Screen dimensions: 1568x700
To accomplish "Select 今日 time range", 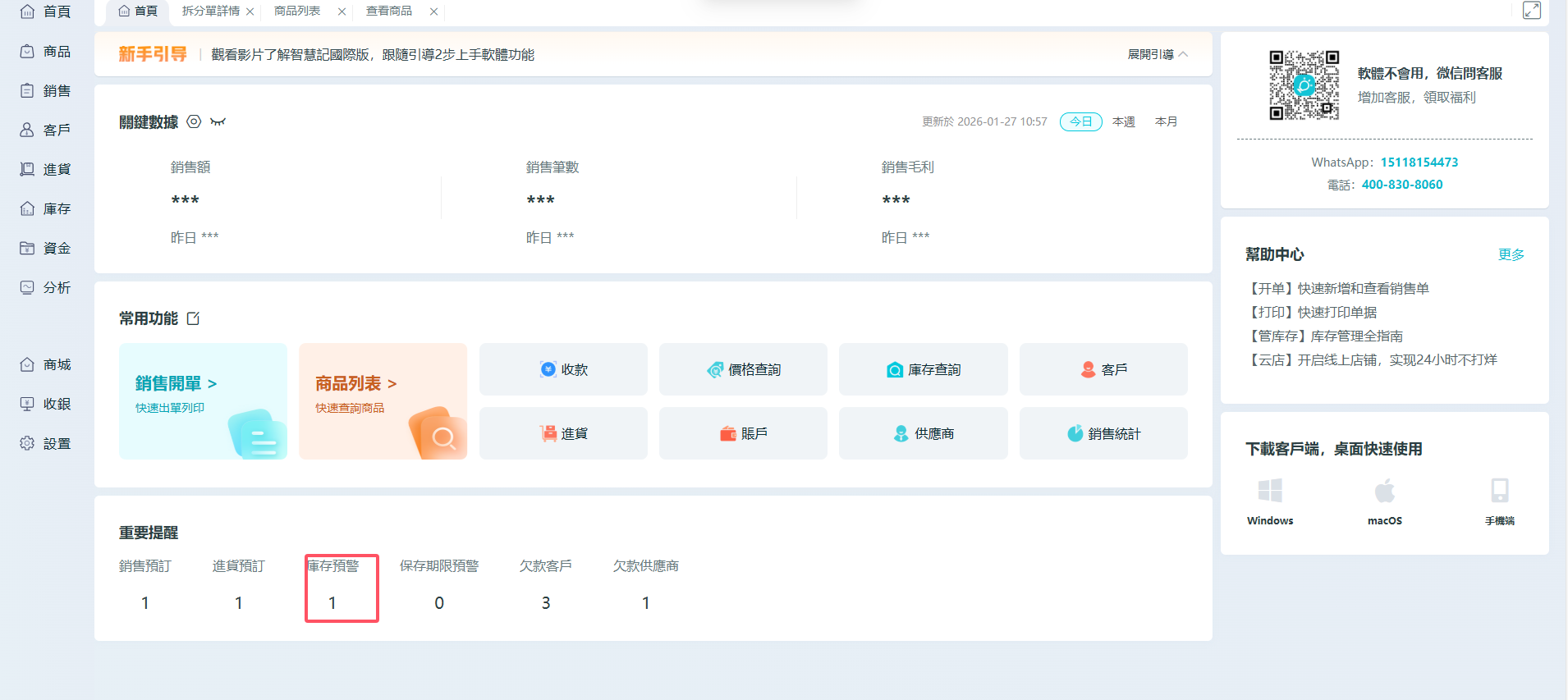I will click(1080, 121).
